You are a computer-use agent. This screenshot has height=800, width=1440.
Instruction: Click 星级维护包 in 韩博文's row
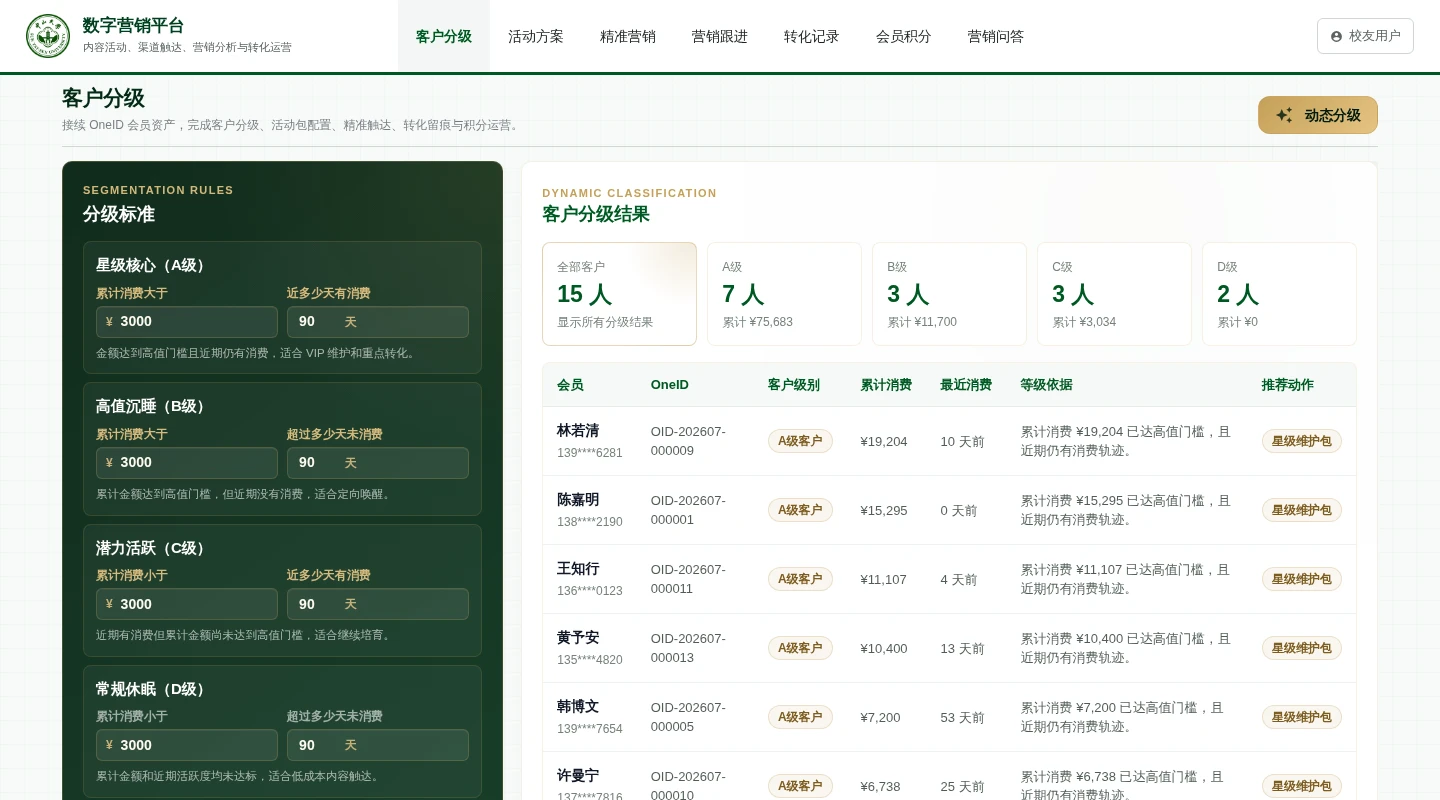click(x=1302, y=717)
